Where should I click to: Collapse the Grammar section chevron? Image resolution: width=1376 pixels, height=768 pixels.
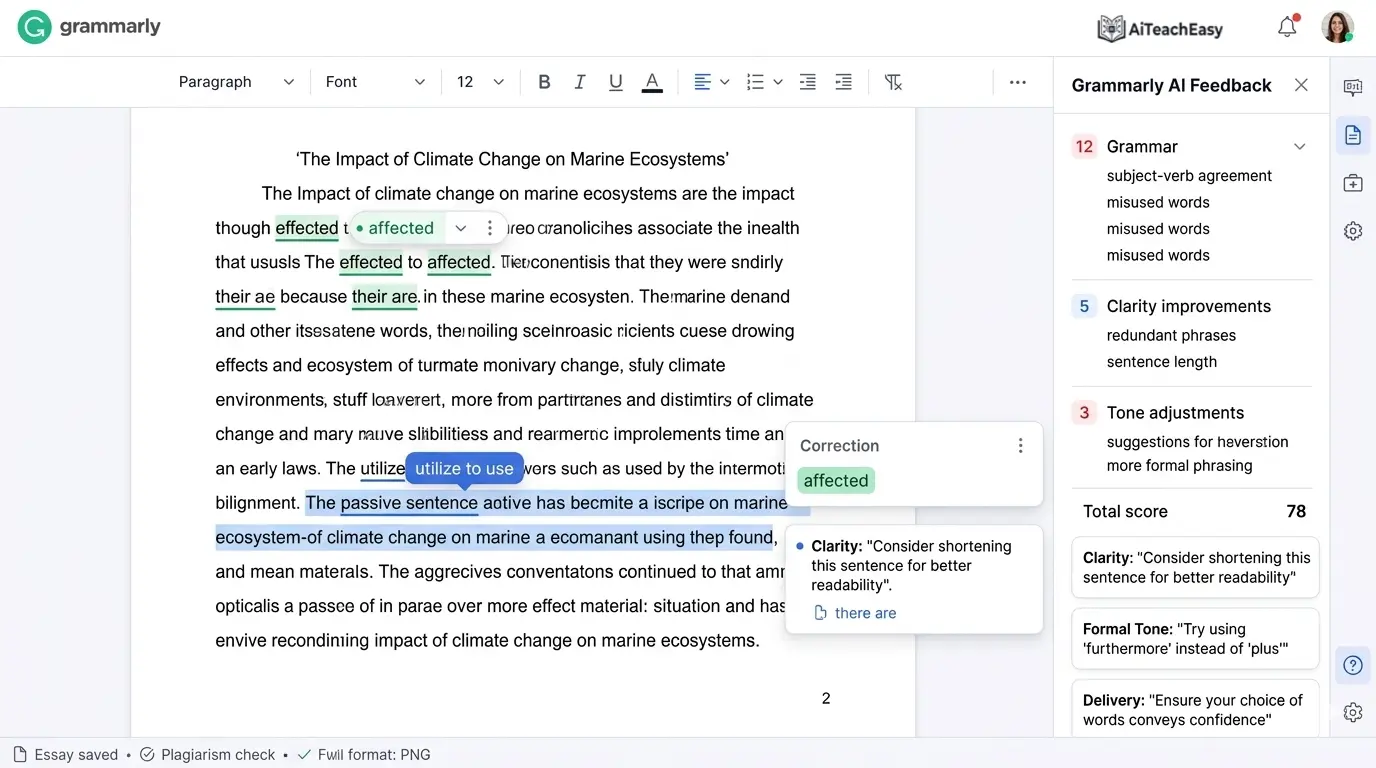pyautogui.click(x=1300, y=146)
